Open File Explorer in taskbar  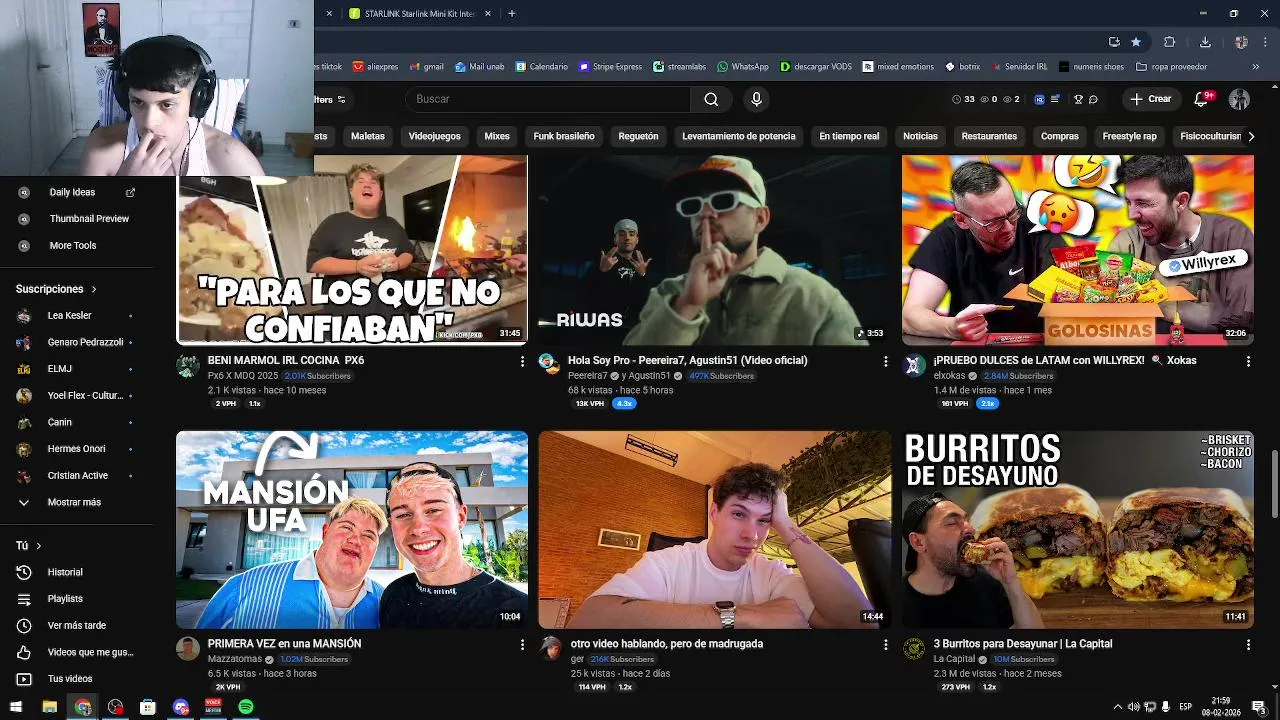(x=49, y=707)
